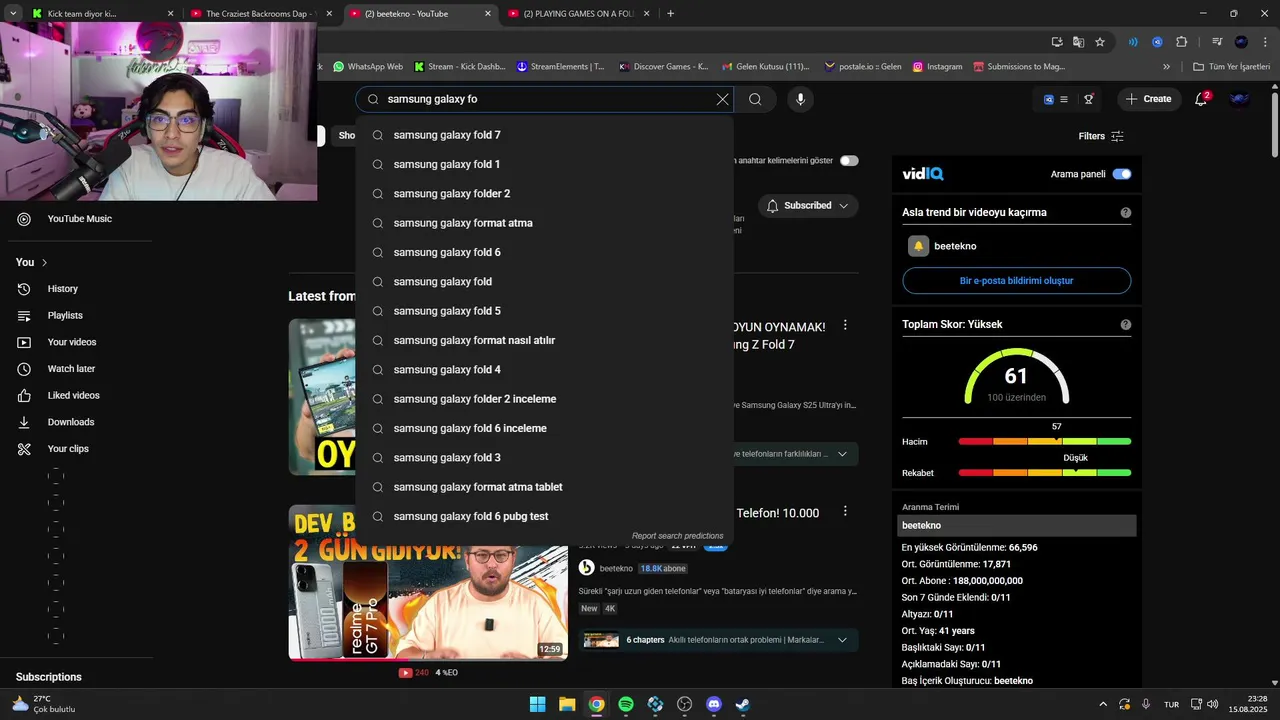Select suggestion samsung galaxy fold 3
This screenshot has width=1280, height=720.
click(544, 458)
